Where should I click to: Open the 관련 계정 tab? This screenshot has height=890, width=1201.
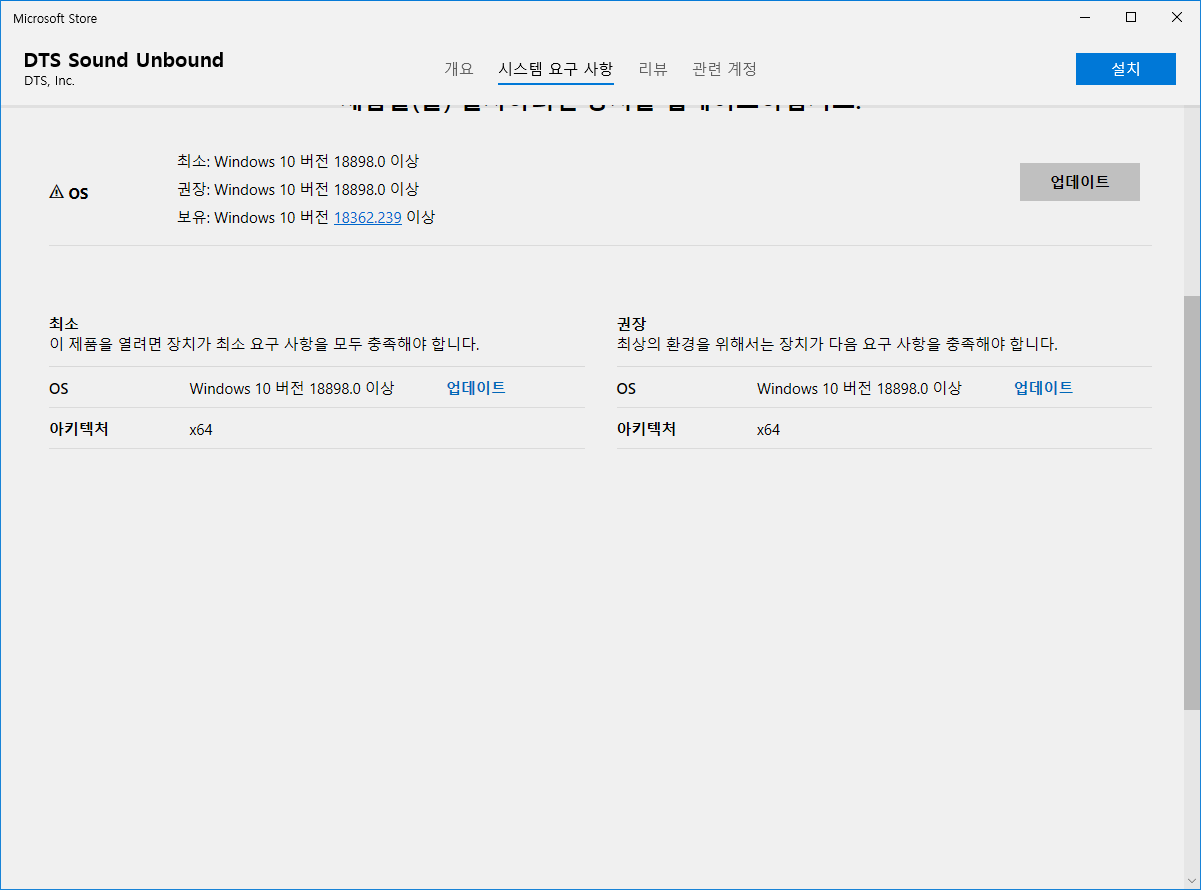tap(725, 69)
